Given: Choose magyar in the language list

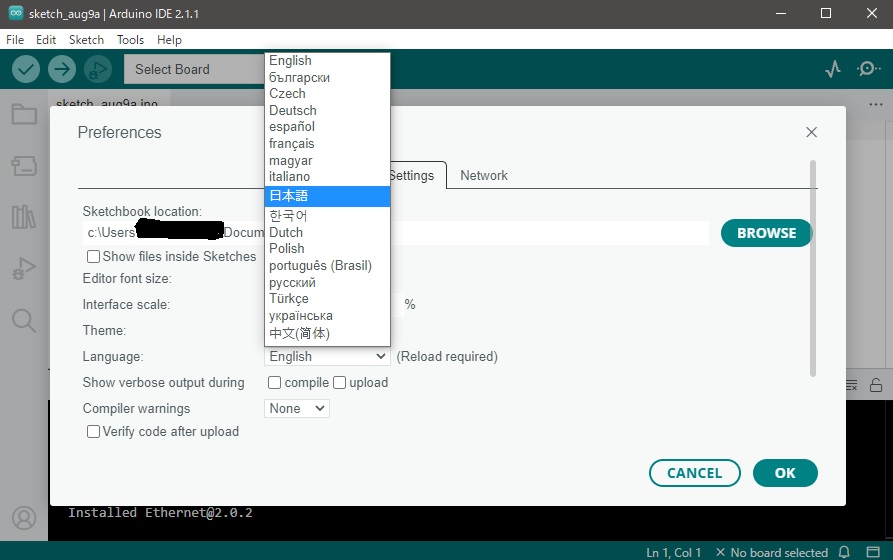Looking at the screenshot, I should point(327,161).
